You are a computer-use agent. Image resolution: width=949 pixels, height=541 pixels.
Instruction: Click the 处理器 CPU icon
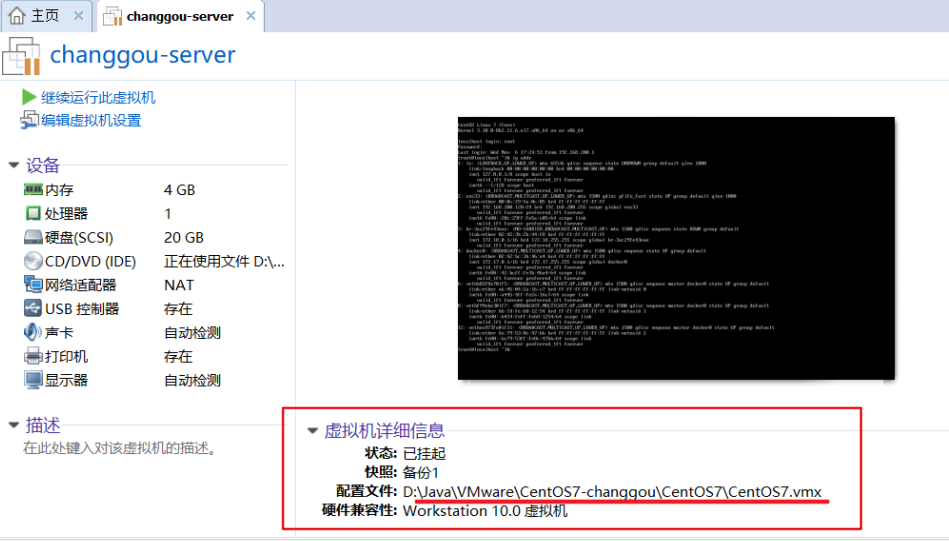pyautogui.click(x=33, y=213)
